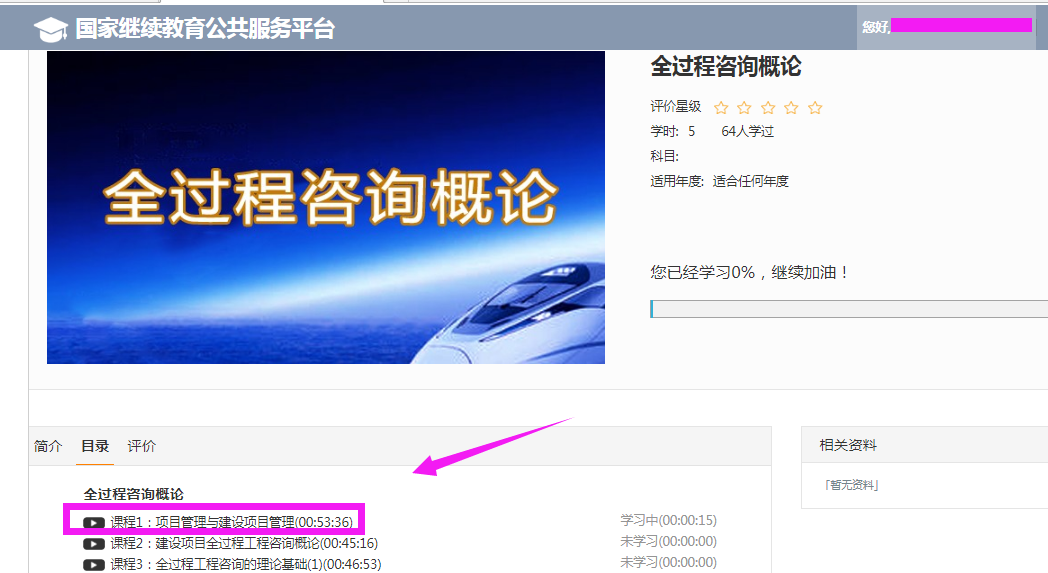
Task: Select the third rating star
Action: [768, 108]
